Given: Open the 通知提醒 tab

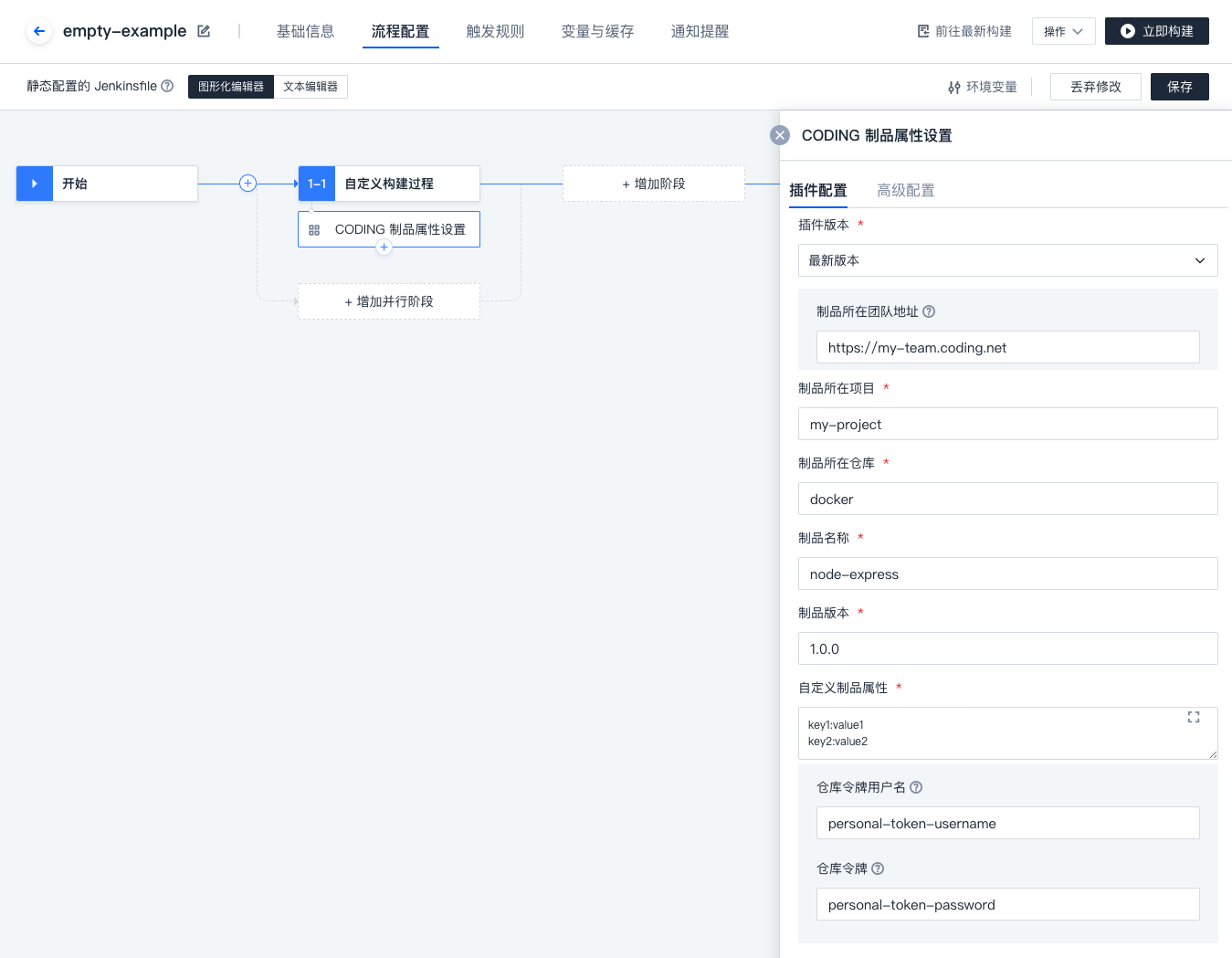Looking at the screenshot, I should [700, 31].
